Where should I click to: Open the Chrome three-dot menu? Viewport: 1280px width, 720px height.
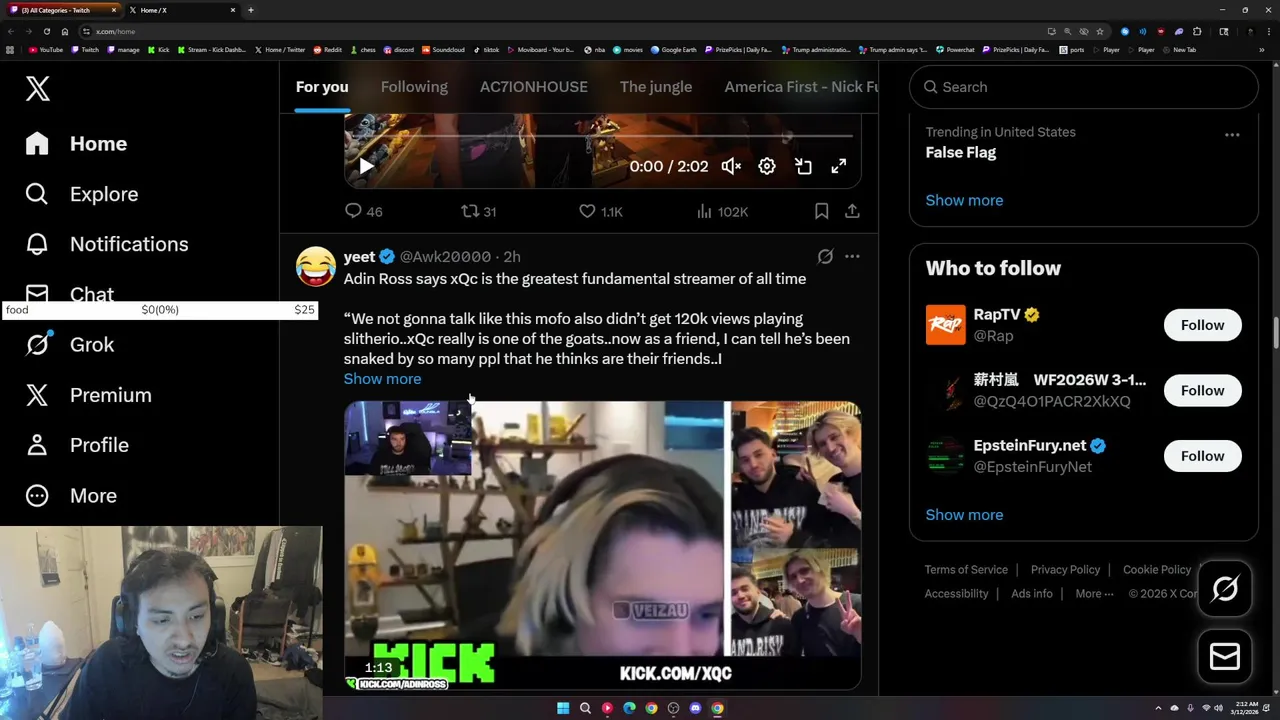coord(1269,31)
